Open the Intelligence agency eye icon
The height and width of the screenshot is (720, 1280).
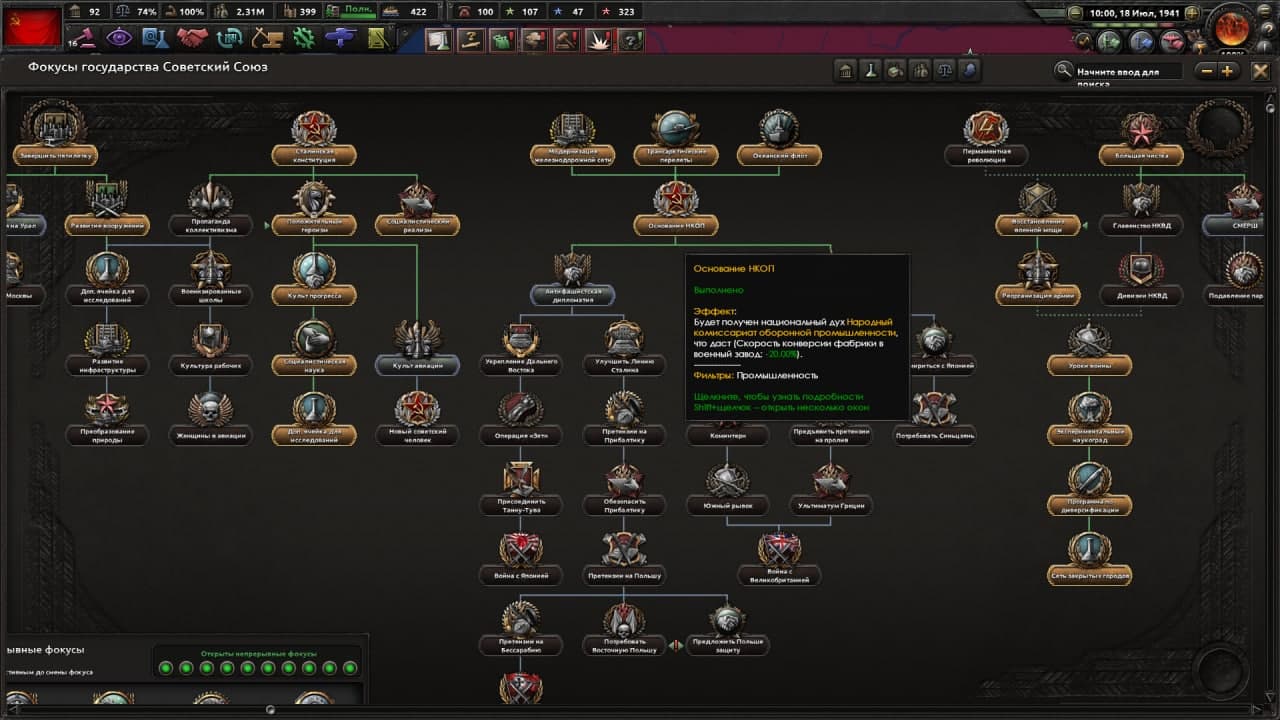click(x=119, y=38)
